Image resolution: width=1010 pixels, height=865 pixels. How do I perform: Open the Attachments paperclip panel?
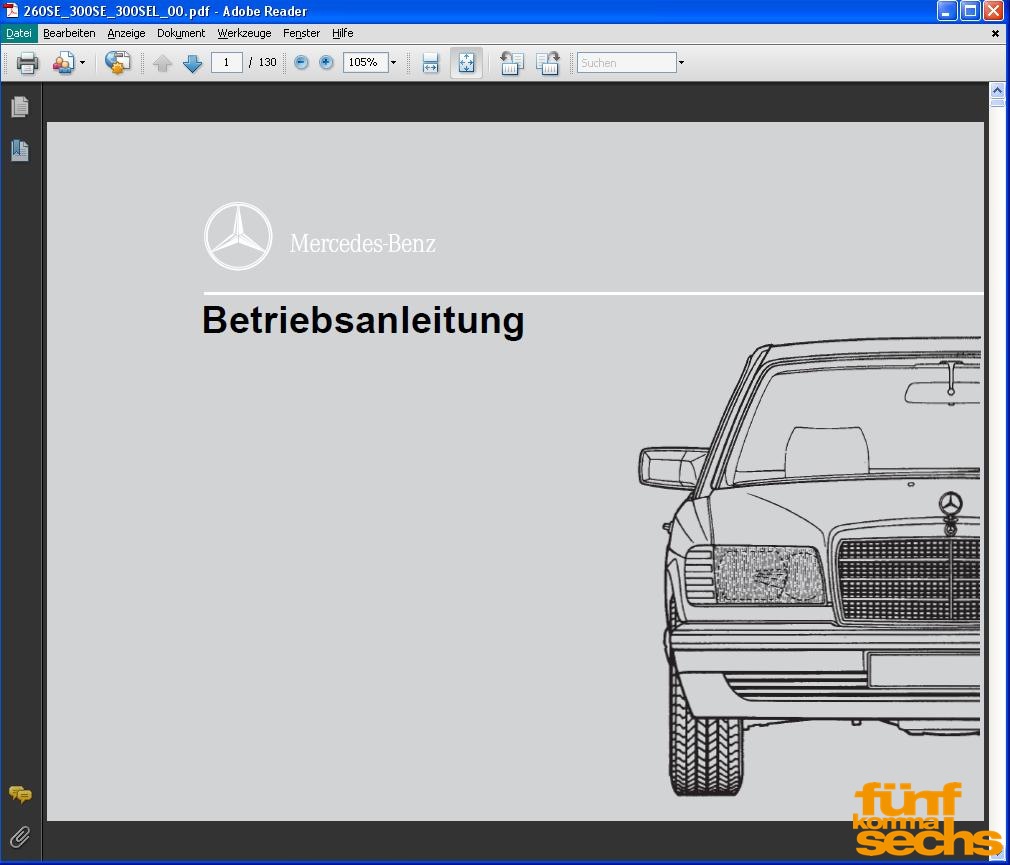point(20,837)
